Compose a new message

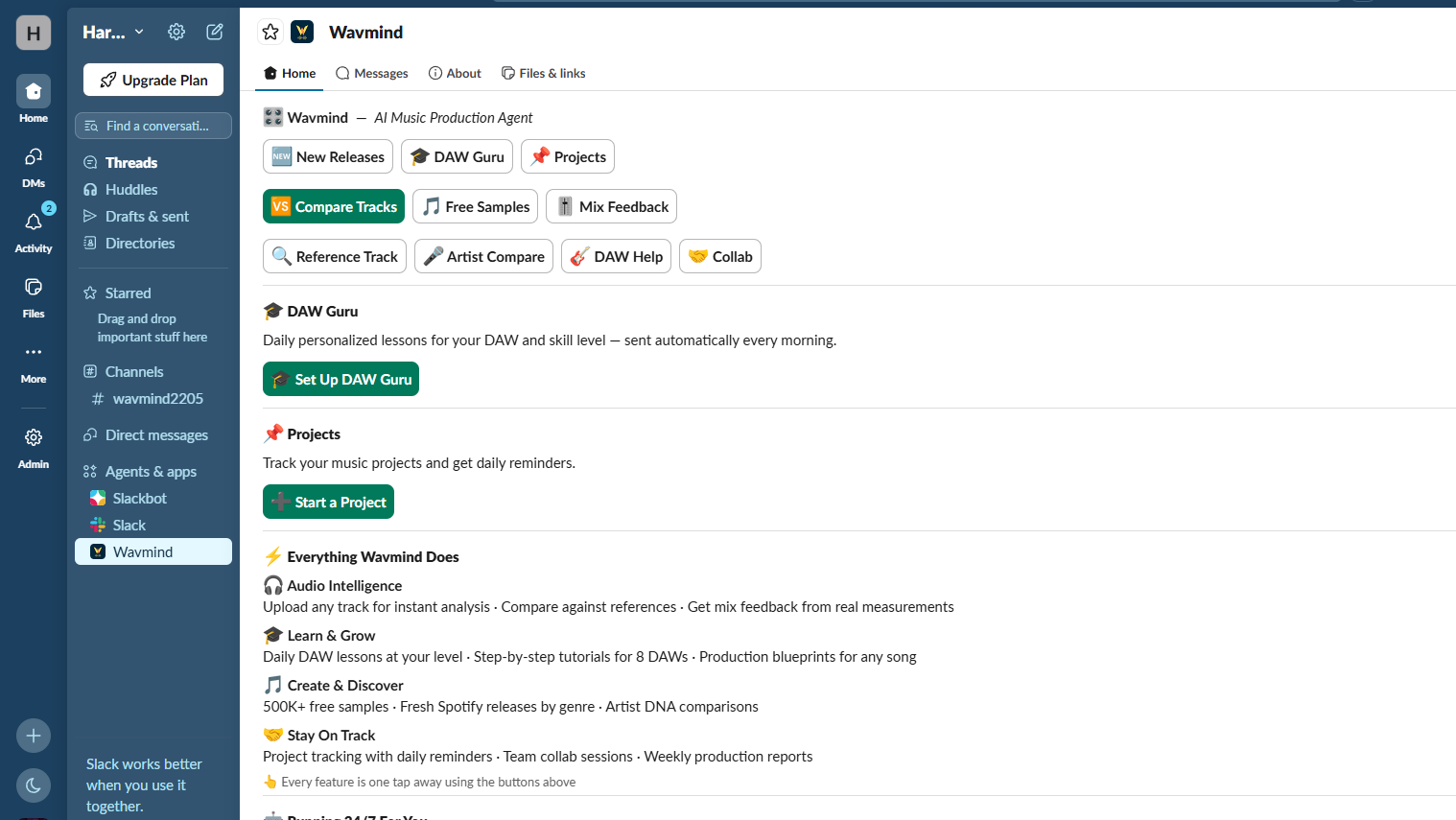coord(215,32)
